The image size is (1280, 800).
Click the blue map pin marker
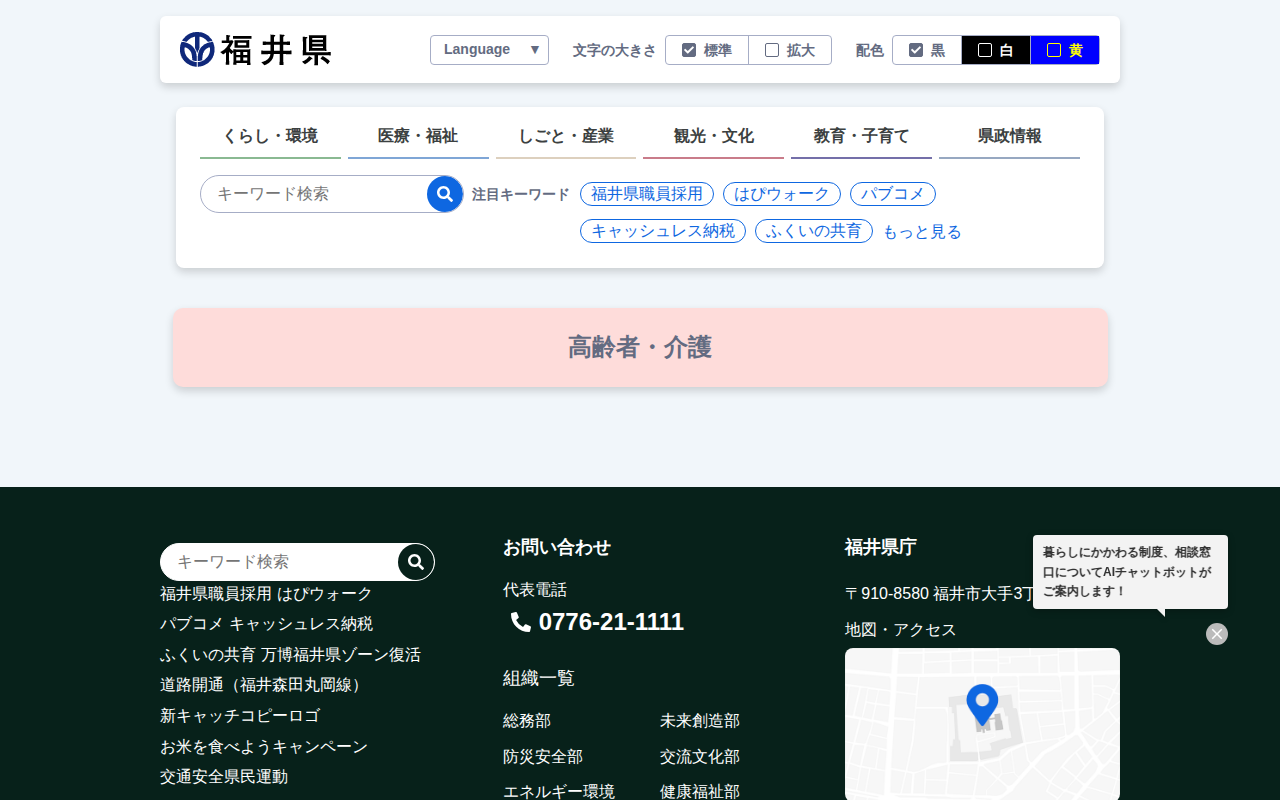pyautogui.click(x=982, y=703)
